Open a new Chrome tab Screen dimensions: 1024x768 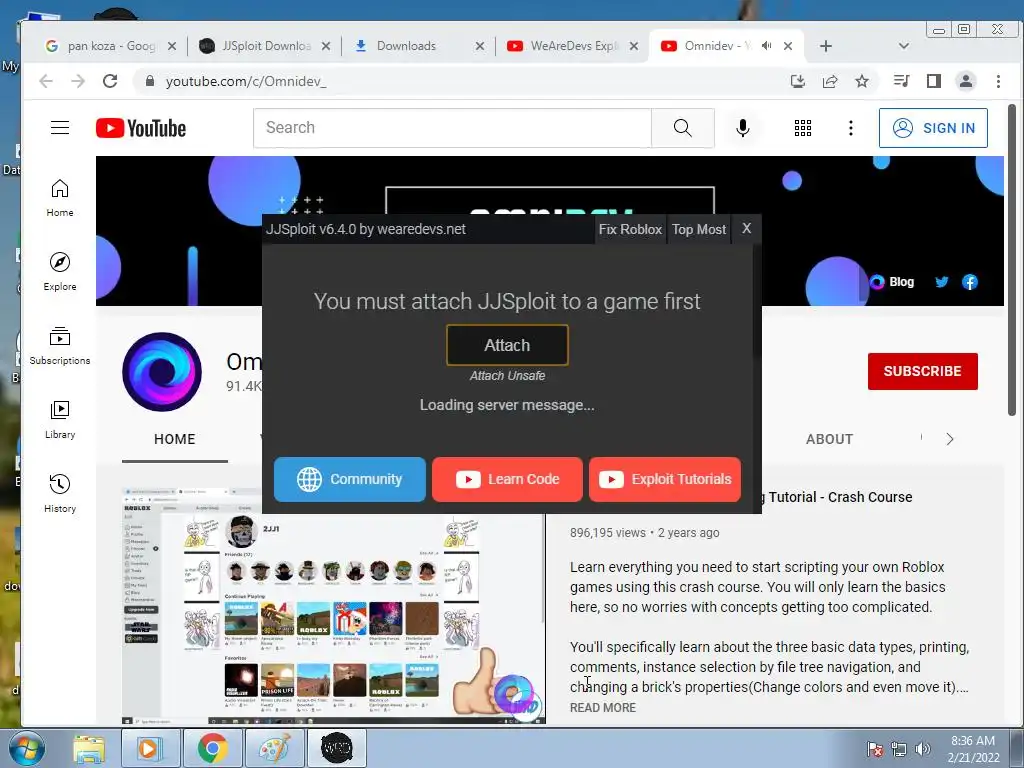[826, 46]
